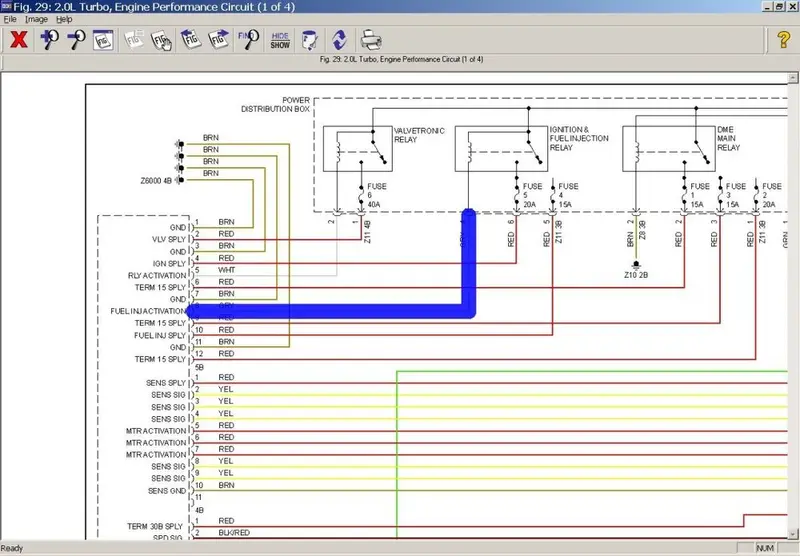Click the IGN SPLY pin label
The image size is (800, 556).
(x=169, y=263)
